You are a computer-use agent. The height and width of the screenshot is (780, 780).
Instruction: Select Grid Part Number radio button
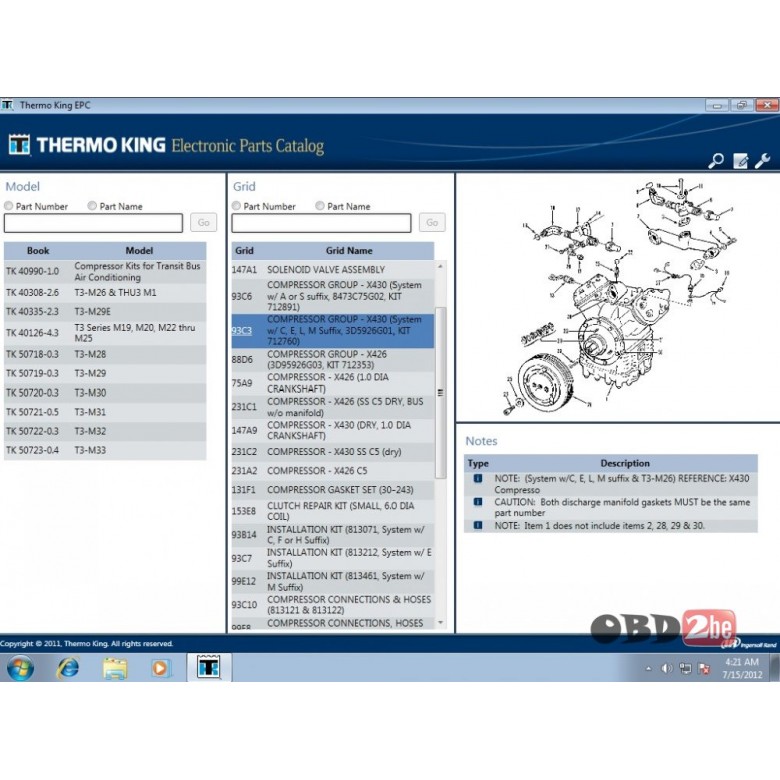[236, 206]
